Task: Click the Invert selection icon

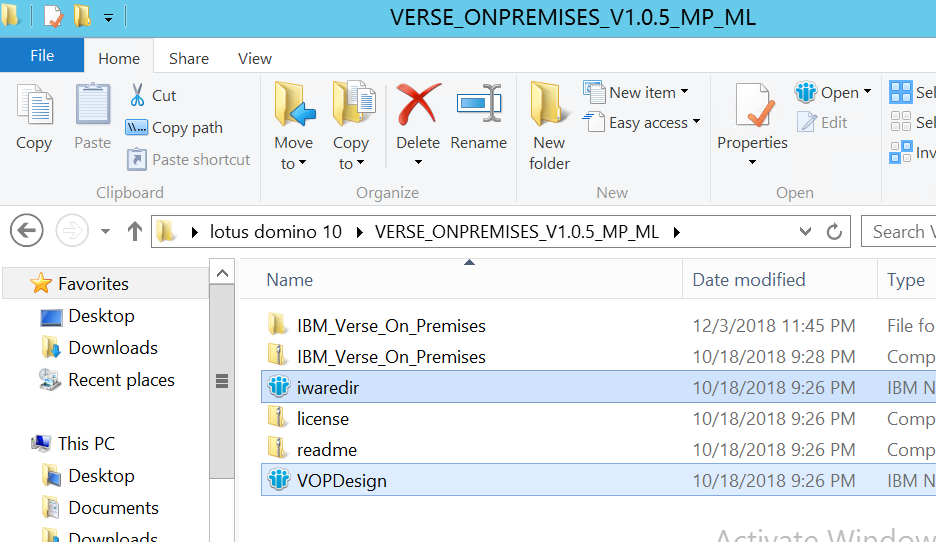Action: click(901, 152)
